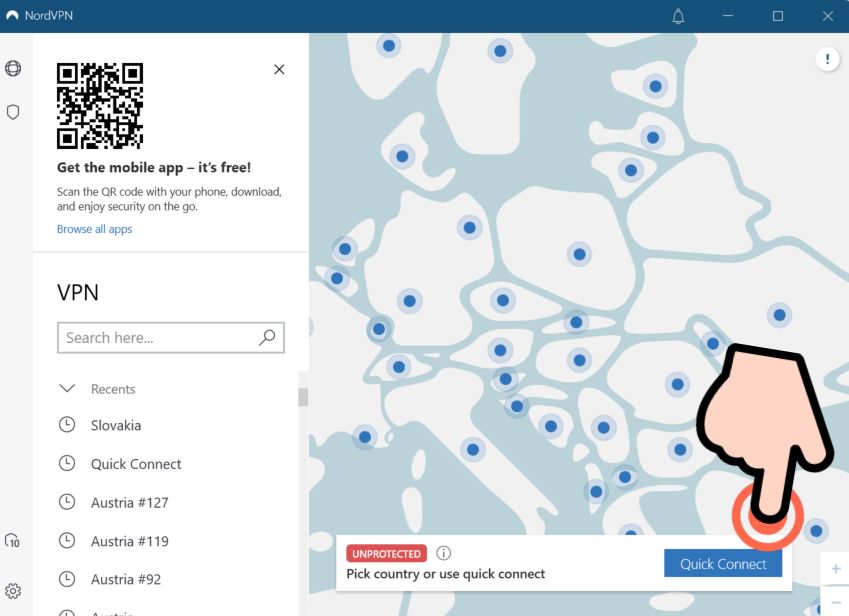Click the search magnifier icon
The width and height of the screenshot is (849, 616).
point(267,337)
